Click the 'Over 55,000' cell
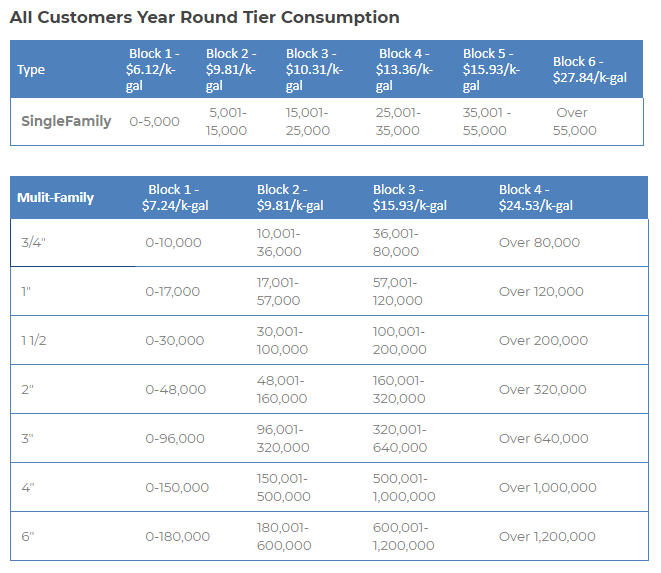Viewport: 661px width, 573px height. click(x=574, y=122)
